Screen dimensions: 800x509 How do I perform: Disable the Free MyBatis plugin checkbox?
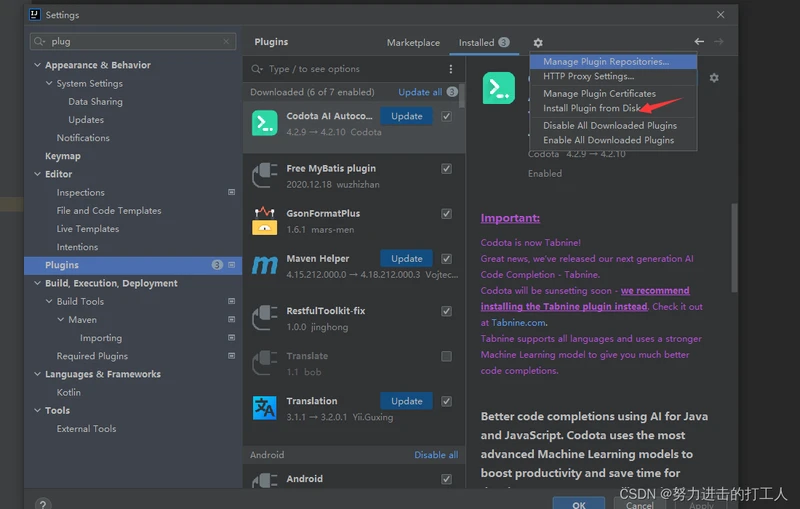[446, 169]
